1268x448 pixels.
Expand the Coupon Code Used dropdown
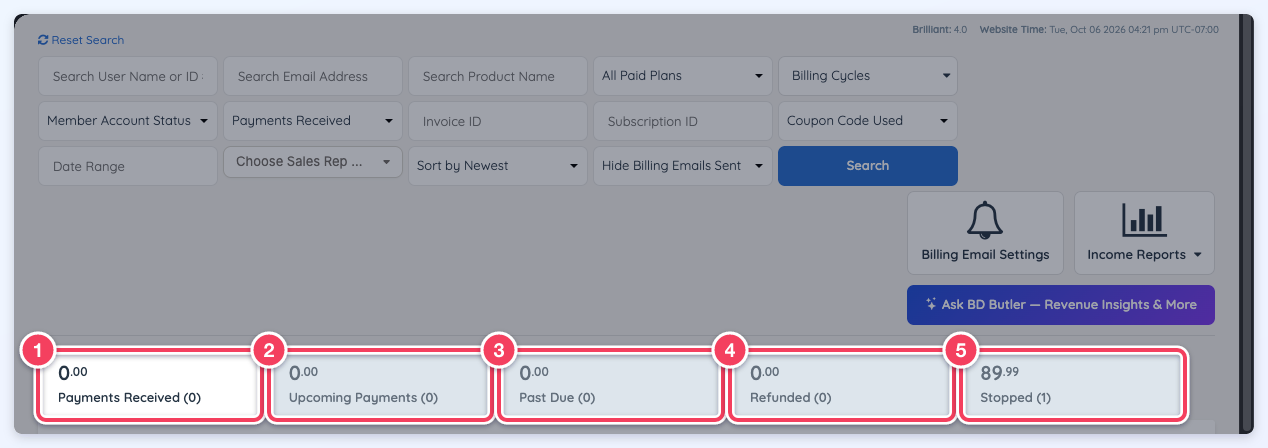(868, 121)
